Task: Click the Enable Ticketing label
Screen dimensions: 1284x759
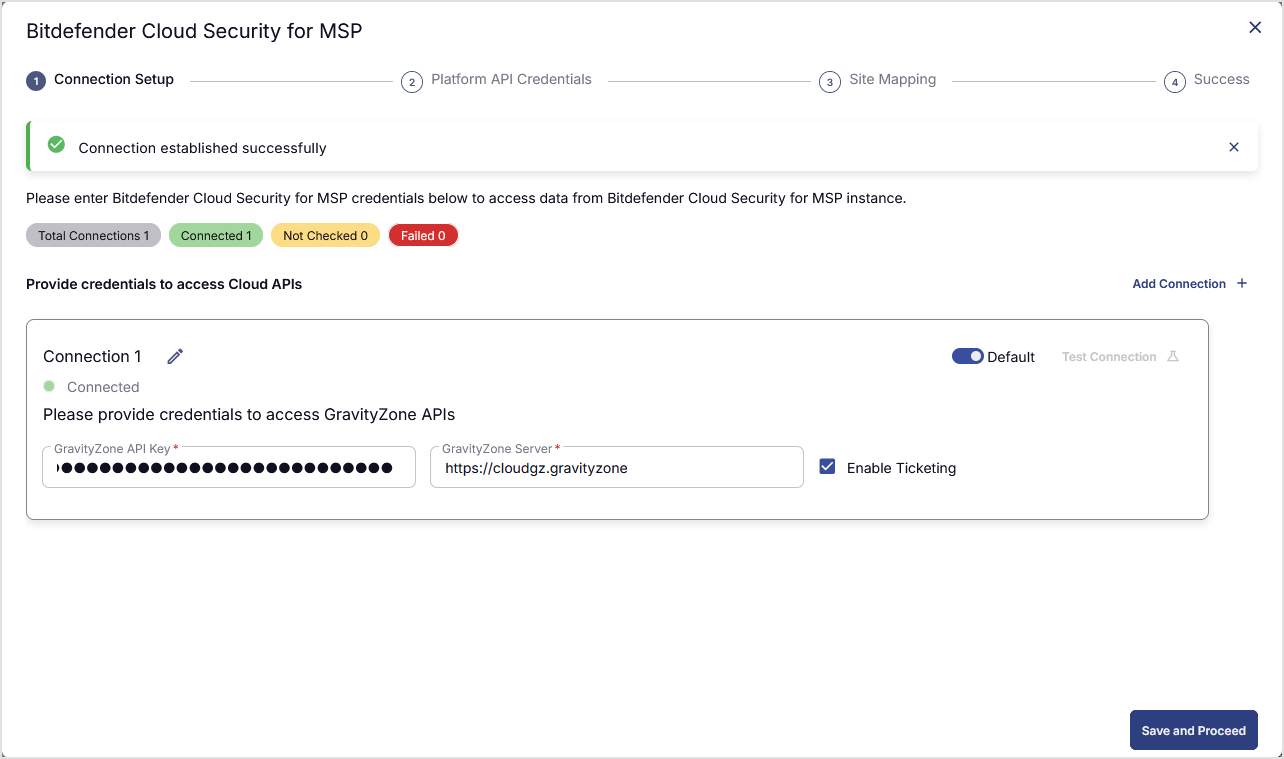Action: [x=901, y=468]
